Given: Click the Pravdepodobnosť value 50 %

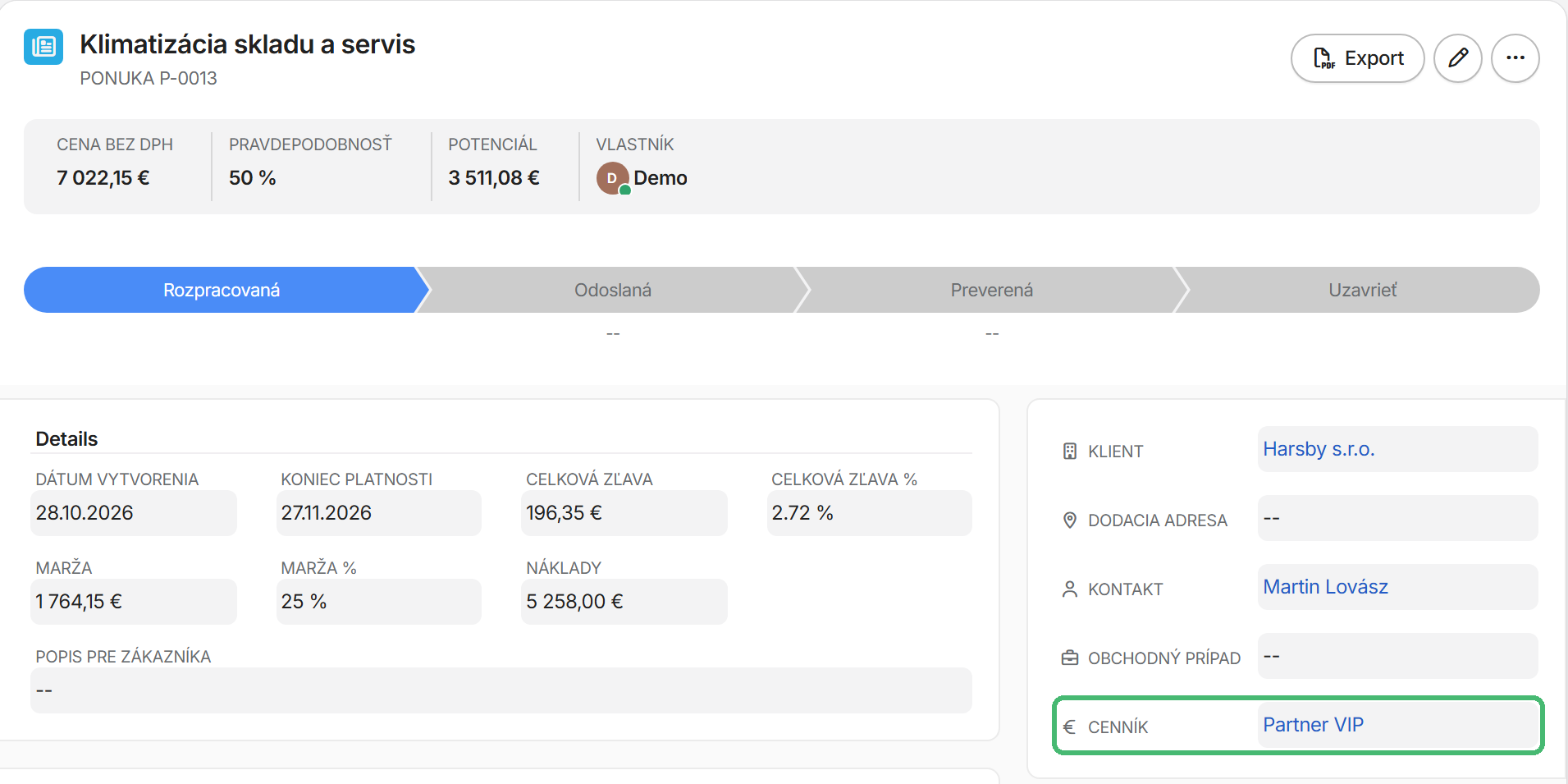Looking at the screenshot, I should click(x=252, y=178).
